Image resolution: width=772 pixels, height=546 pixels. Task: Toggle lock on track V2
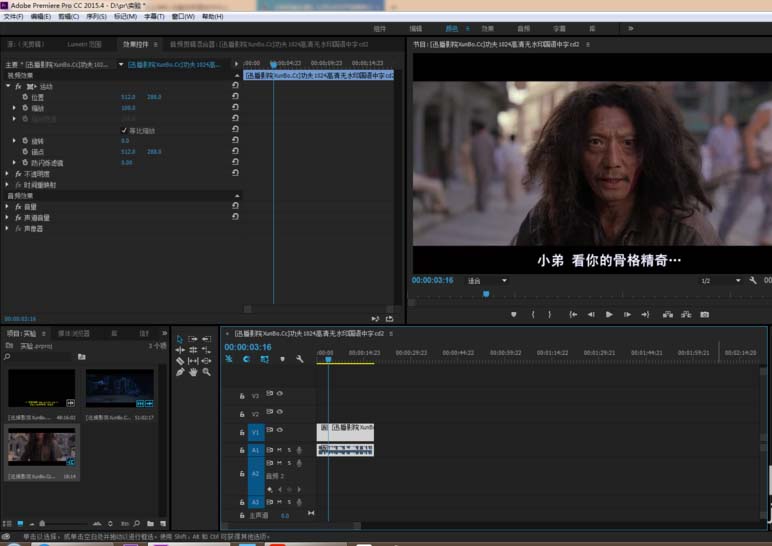(241, 414)
